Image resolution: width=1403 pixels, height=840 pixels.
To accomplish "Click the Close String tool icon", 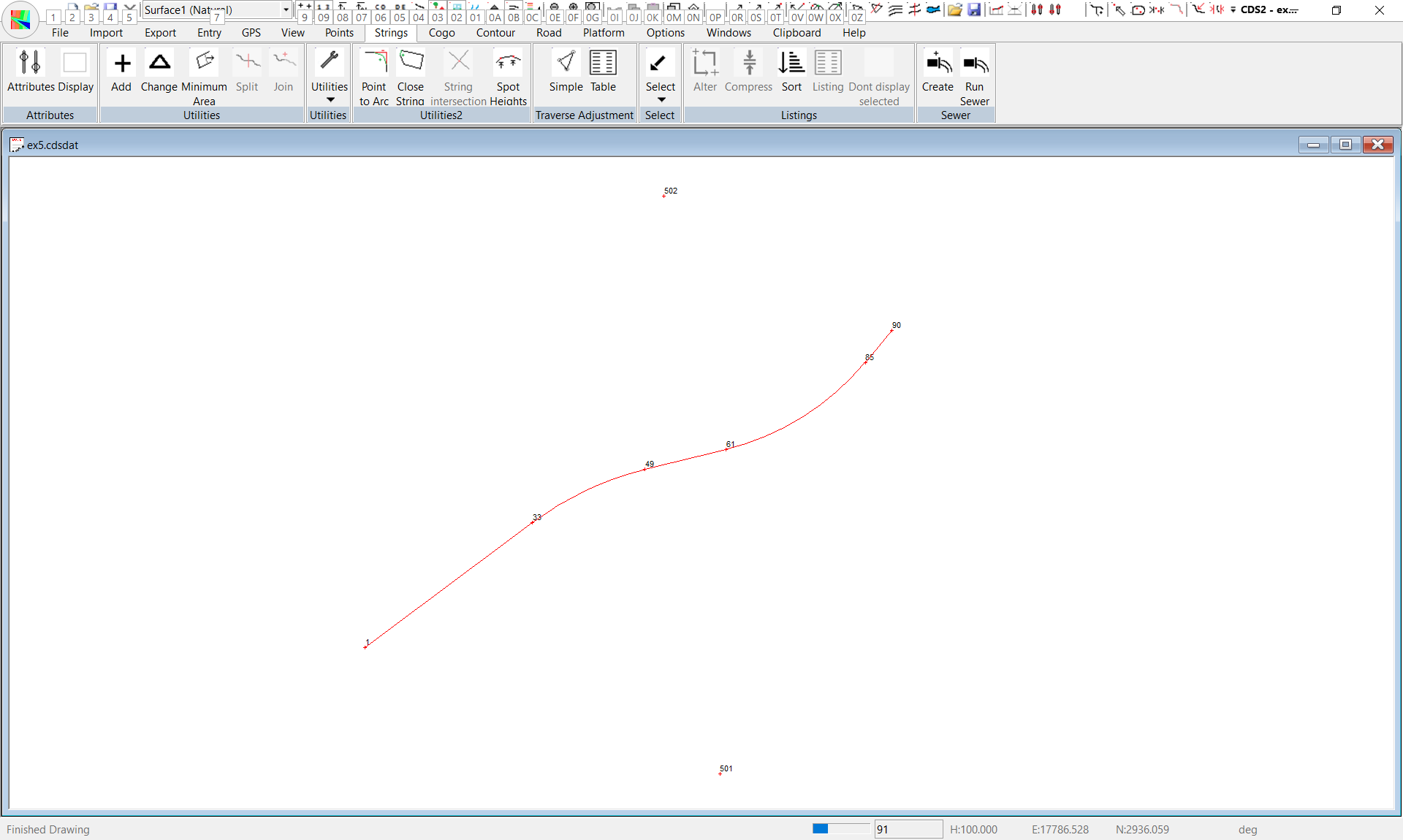I will pyautogui.click(x=411, y=62).
